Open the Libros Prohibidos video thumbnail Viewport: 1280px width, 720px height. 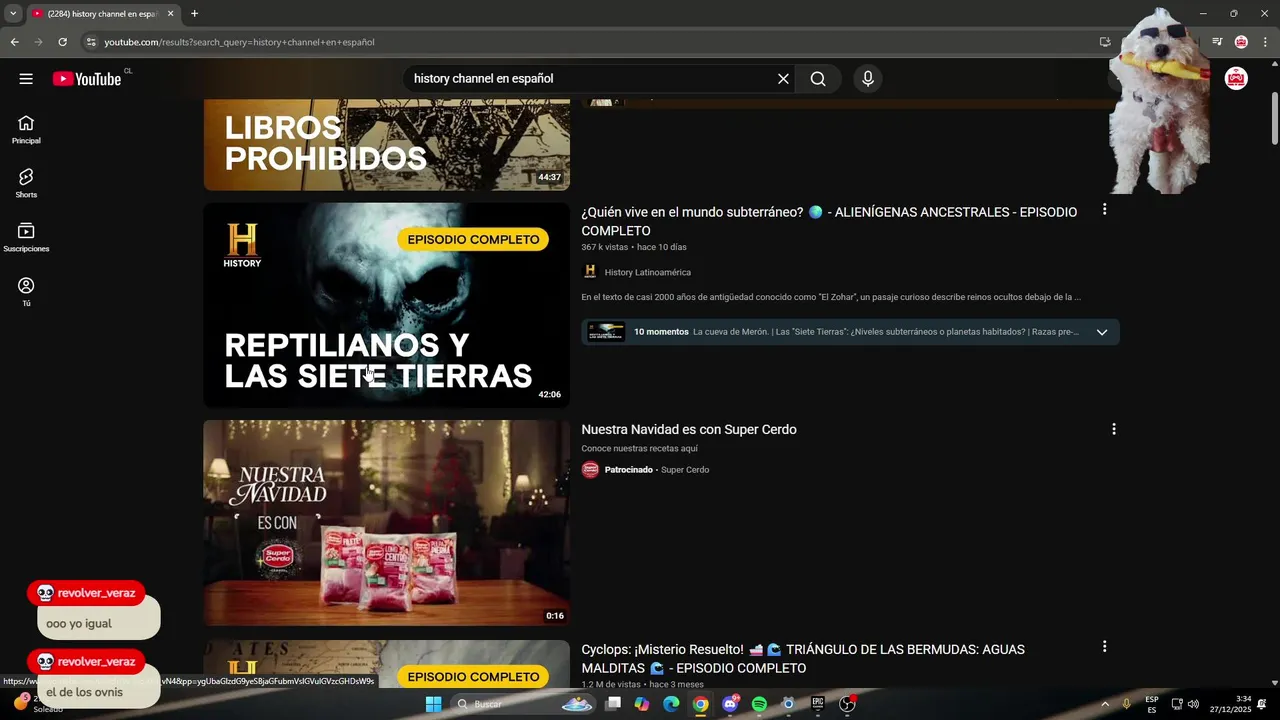pos(386,145)
